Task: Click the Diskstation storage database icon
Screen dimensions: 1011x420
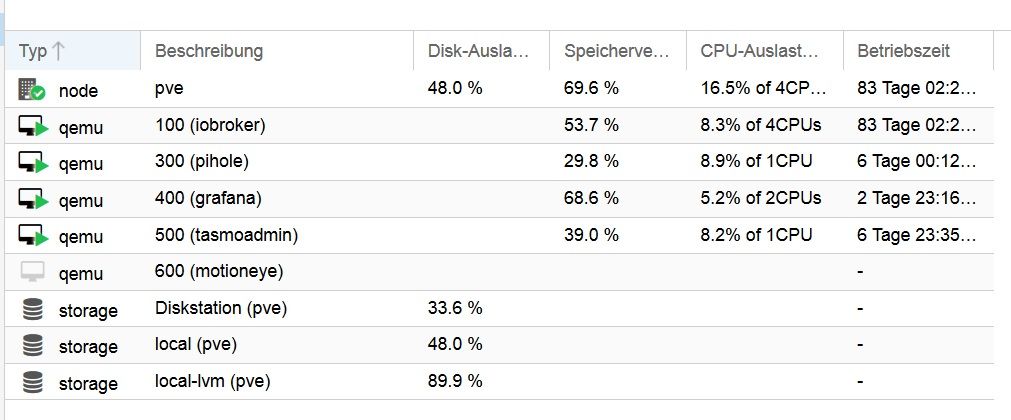Action: tap(32, 309)
